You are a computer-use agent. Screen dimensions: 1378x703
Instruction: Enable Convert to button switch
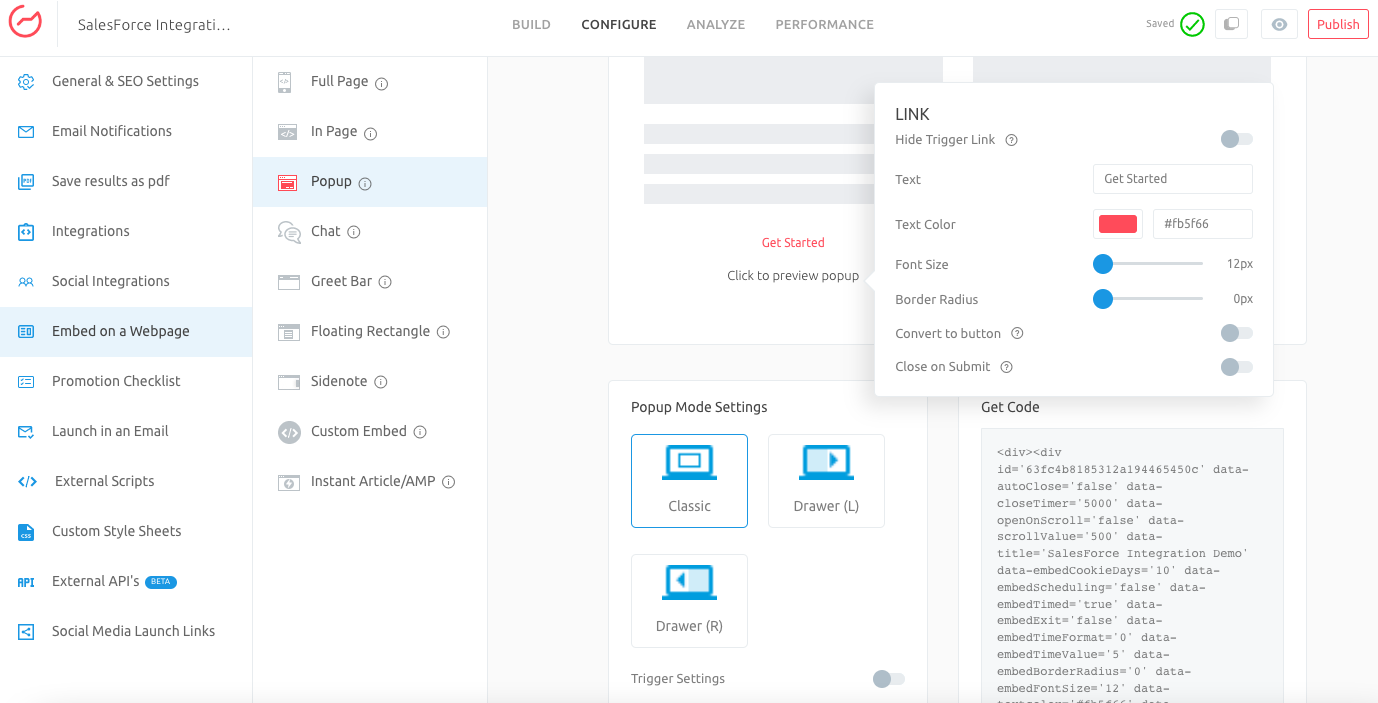(1237, 333)
